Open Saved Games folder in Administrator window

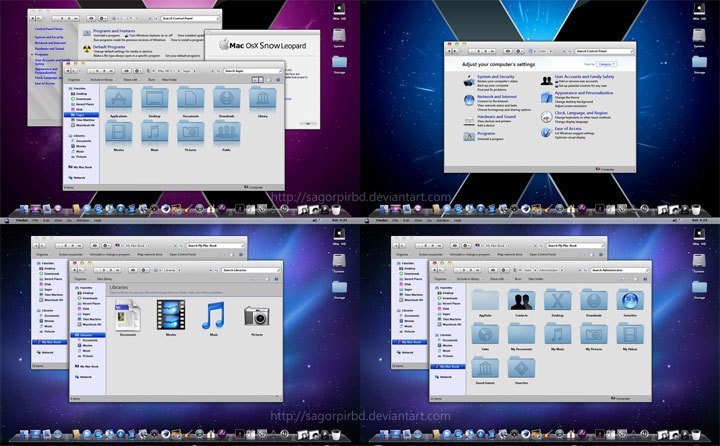coord(485,367)
